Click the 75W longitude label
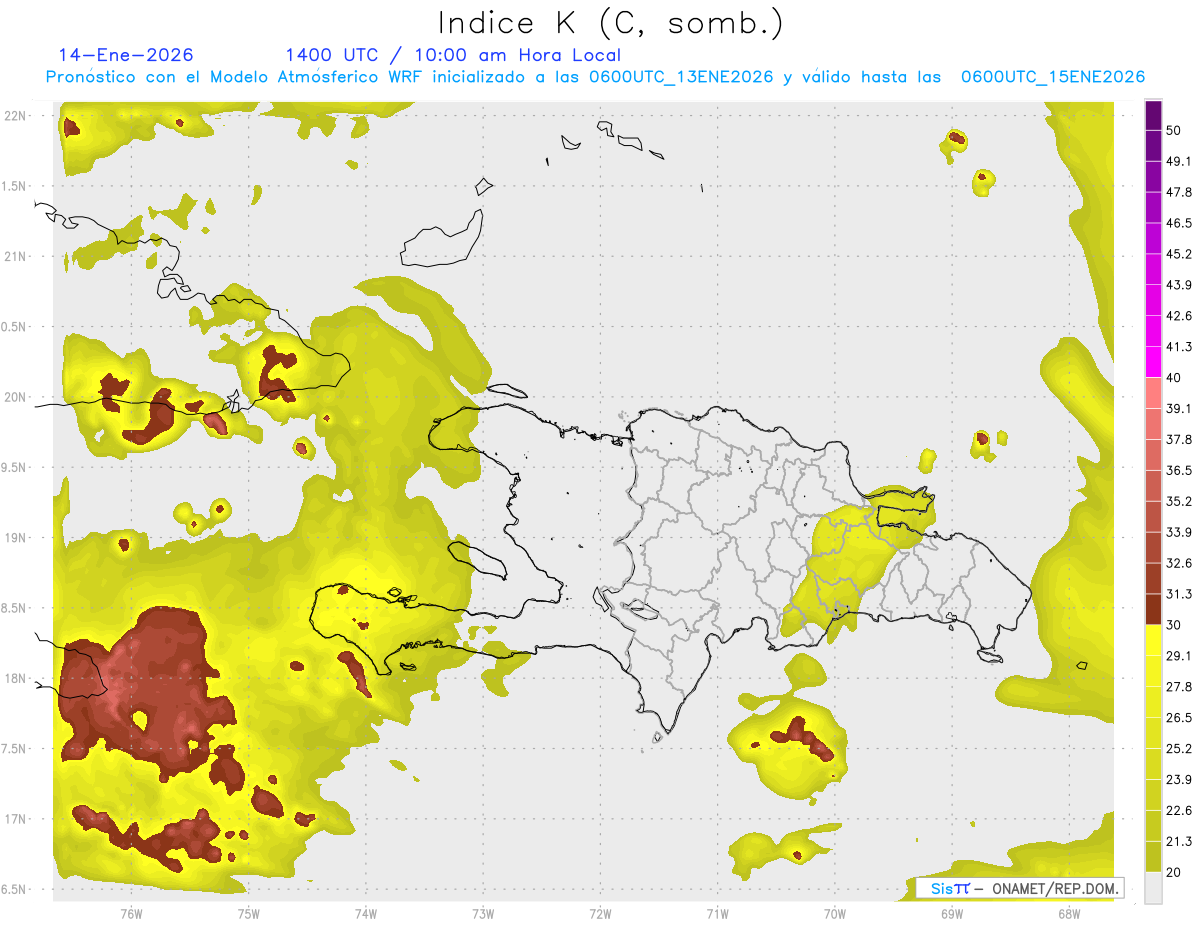Screen dimensions: 1200x927 click(249, 913)
